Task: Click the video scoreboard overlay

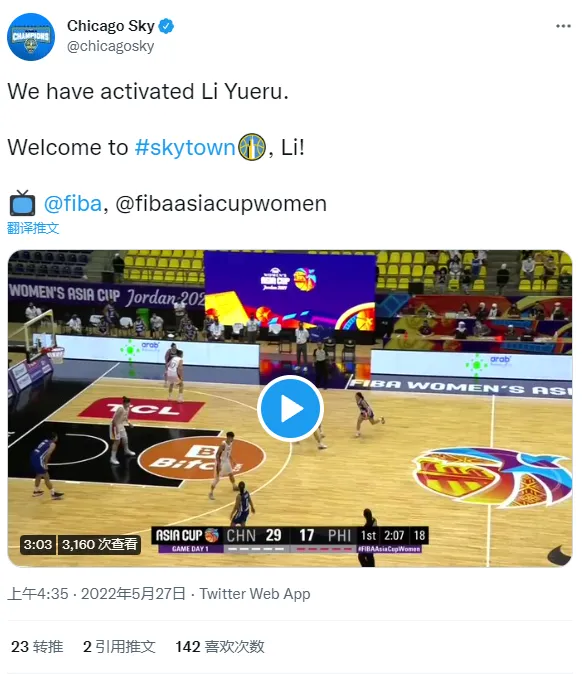Action: point(290,540)
